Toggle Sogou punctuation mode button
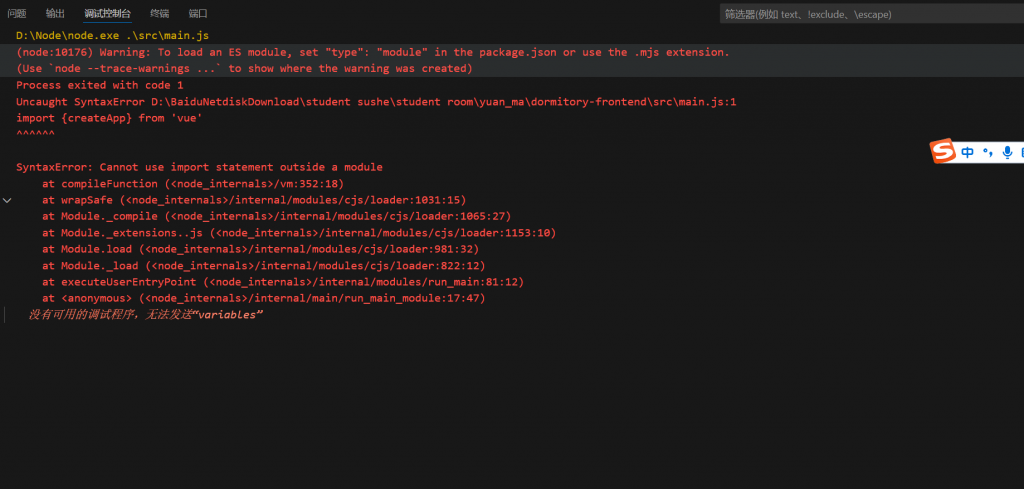Image resolution: width=1024 pixels, height=489 pixels. click(x=988, y=152)
